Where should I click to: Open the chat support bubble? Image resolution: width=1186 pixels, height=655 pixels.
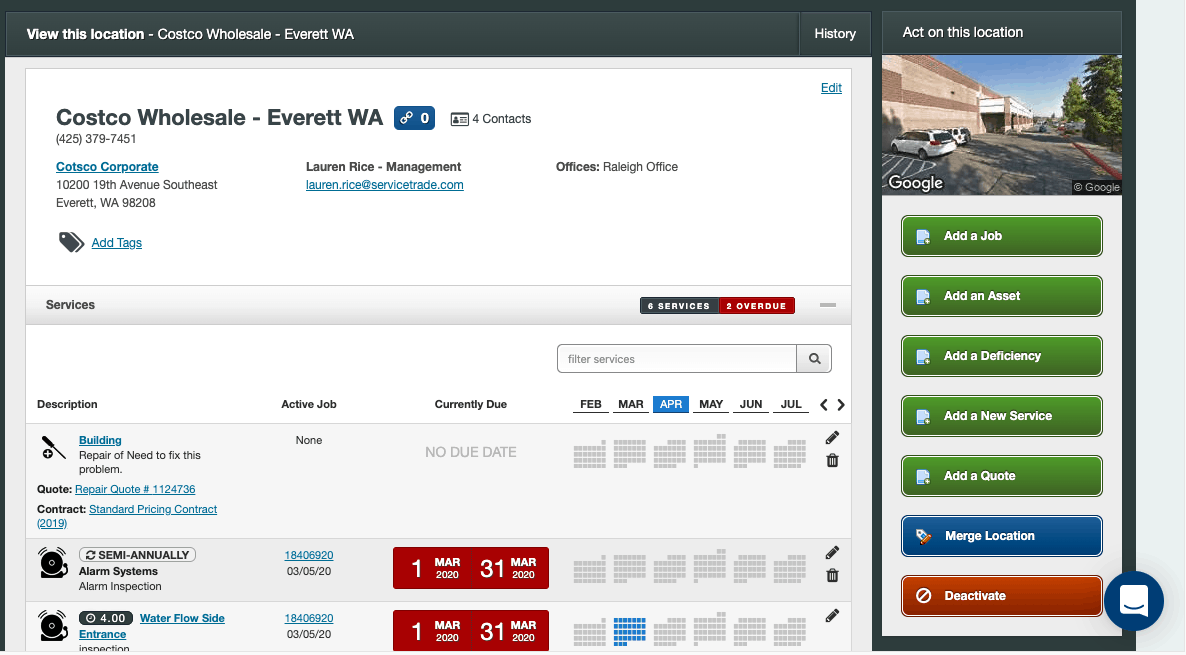[1134, 601]
